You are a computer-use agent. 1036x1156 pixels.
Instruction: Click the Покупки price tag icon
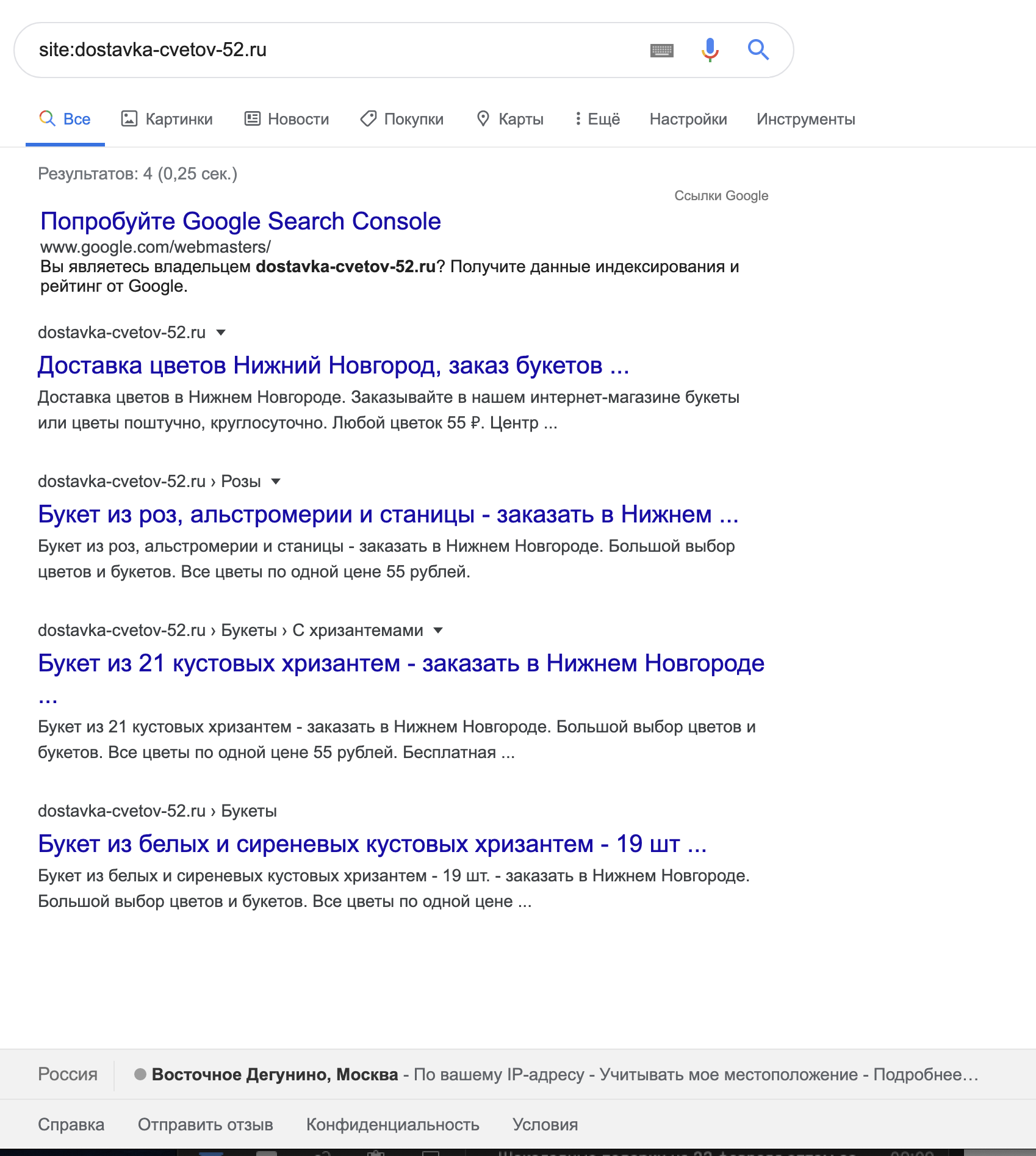[x=368, y=118]
